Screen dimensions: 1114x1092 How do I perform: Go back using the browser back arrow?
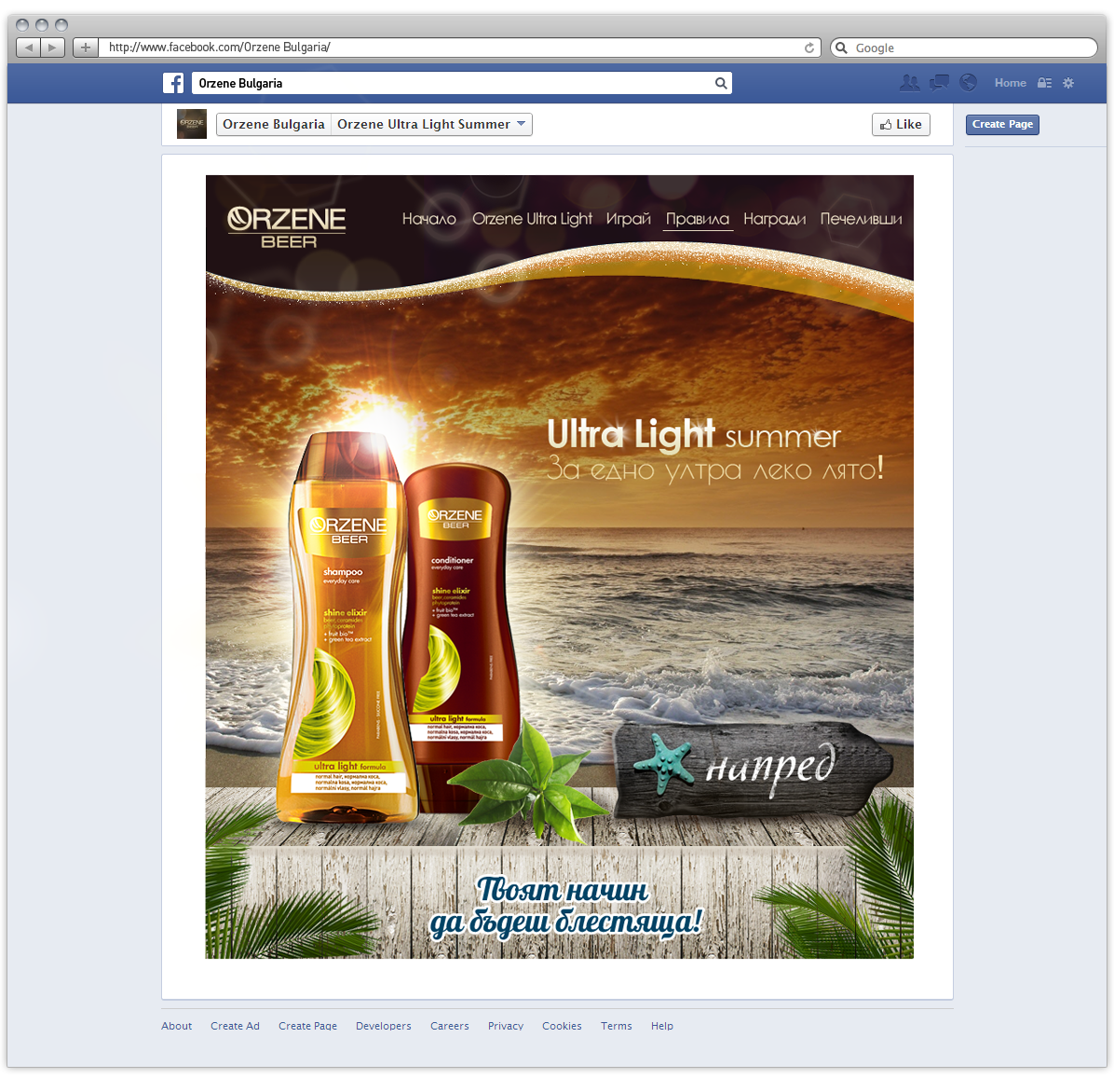pyautogui.click(x=29, y=48)
